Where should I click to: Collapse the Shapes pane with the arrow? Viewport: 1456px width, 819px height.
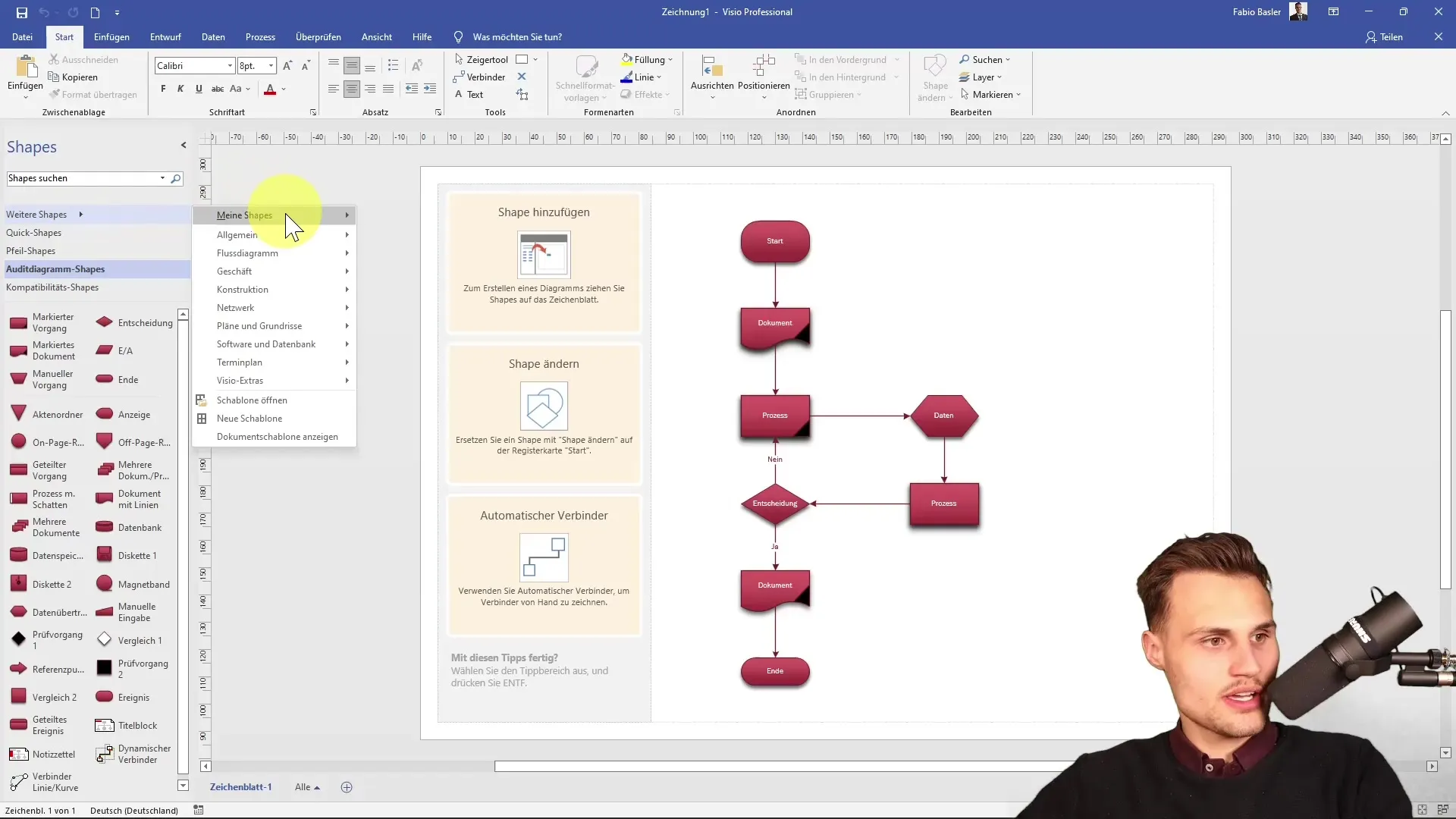point(184,145)
